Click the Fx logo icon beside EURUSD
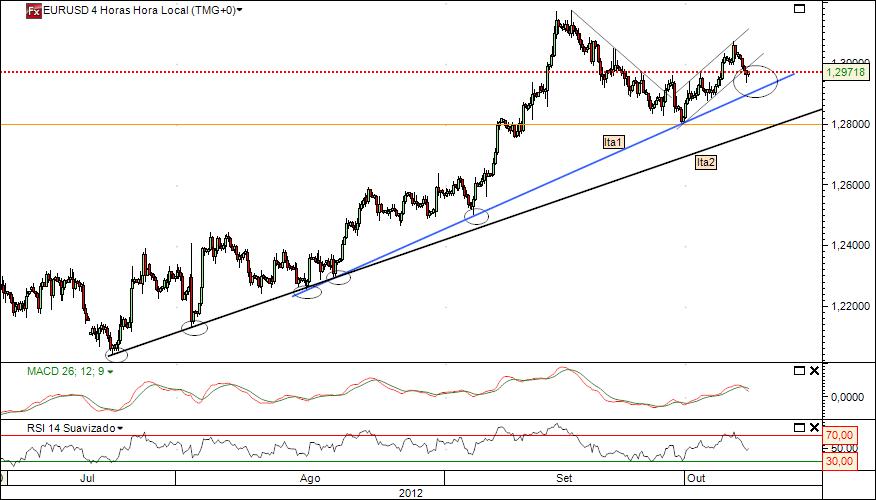This screenshot has width=876, height=500. point(34,11)
